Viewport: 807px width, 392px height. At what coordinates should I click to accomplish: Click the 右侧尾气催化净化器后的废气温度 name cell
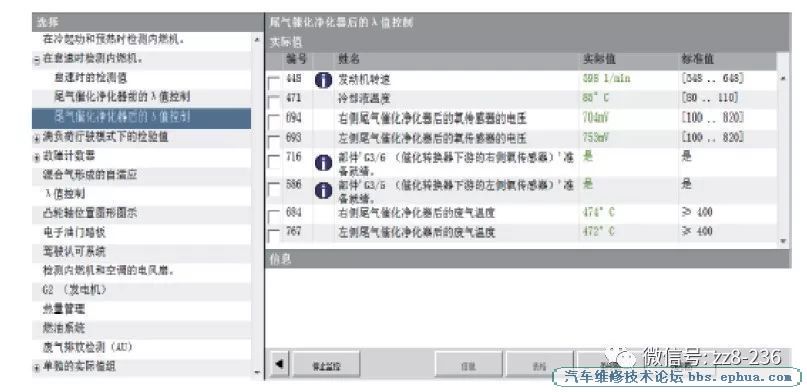click(416, 213)
